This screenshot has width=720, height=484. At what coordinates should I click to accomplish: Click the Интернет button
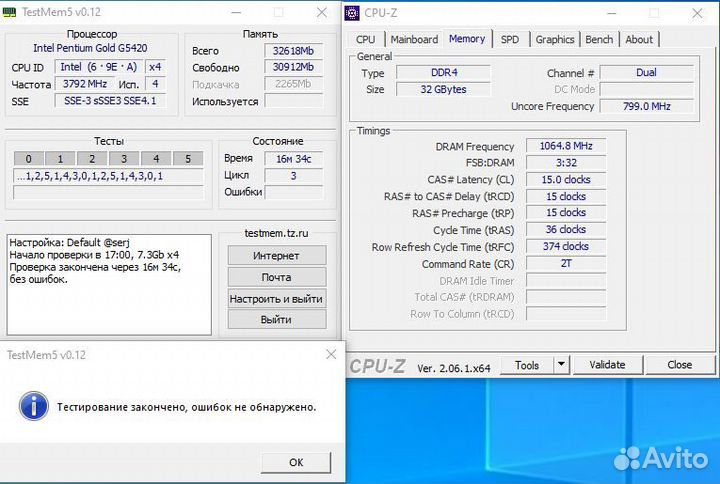pos(276,256)
